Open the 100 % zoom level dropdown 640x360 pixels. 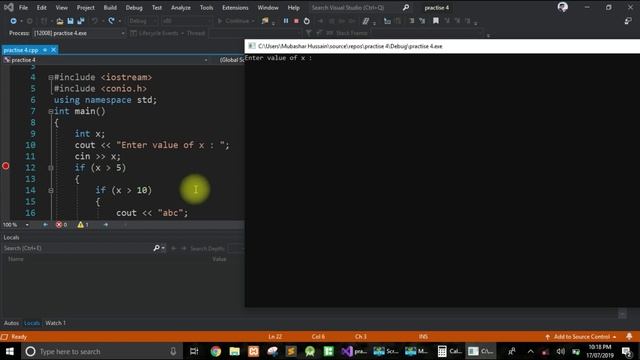[16, 224]
